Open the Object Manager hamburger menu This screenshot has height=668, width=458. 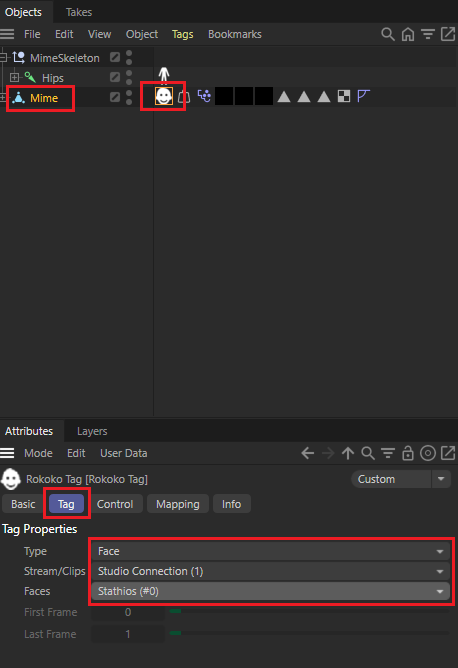tap(7, 34)
